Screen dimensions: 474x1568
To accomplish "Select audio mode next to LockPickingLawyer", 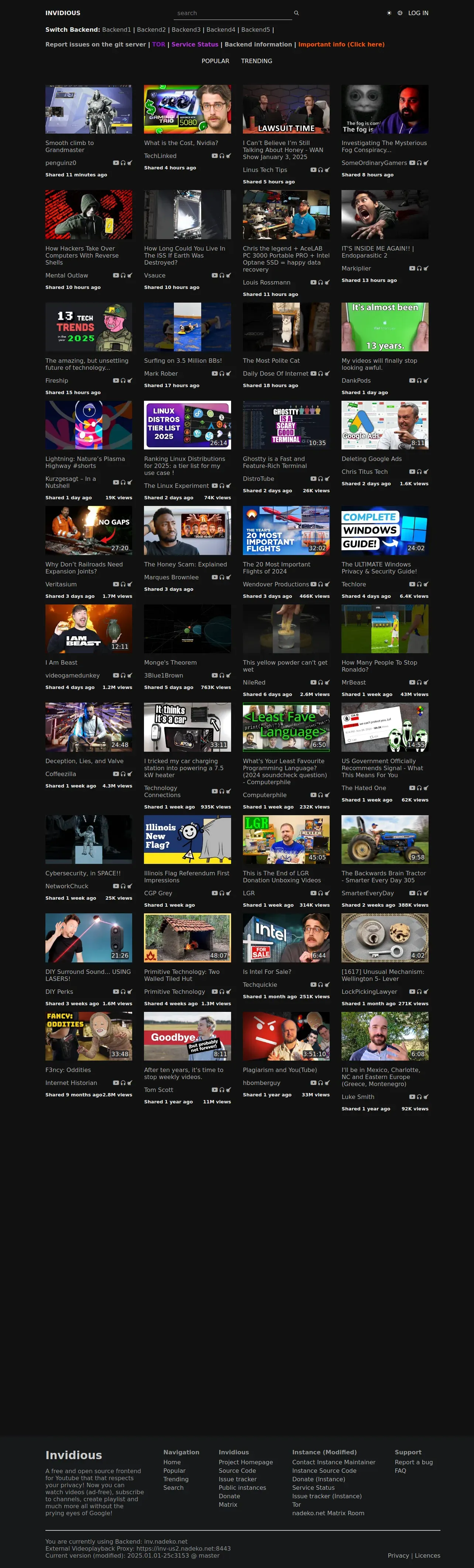I will [x=419, y=992].
